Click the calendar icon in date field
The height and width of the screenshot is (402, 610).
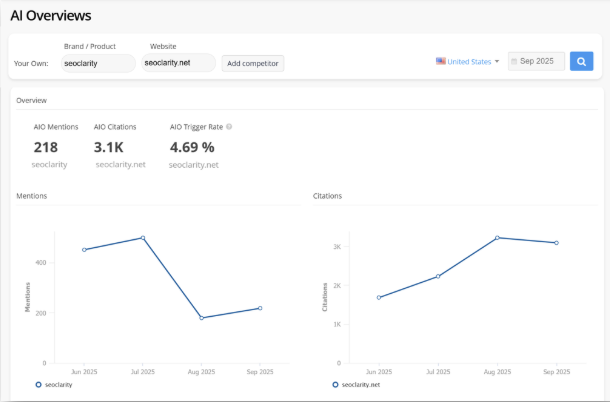(x=514, y=62)
